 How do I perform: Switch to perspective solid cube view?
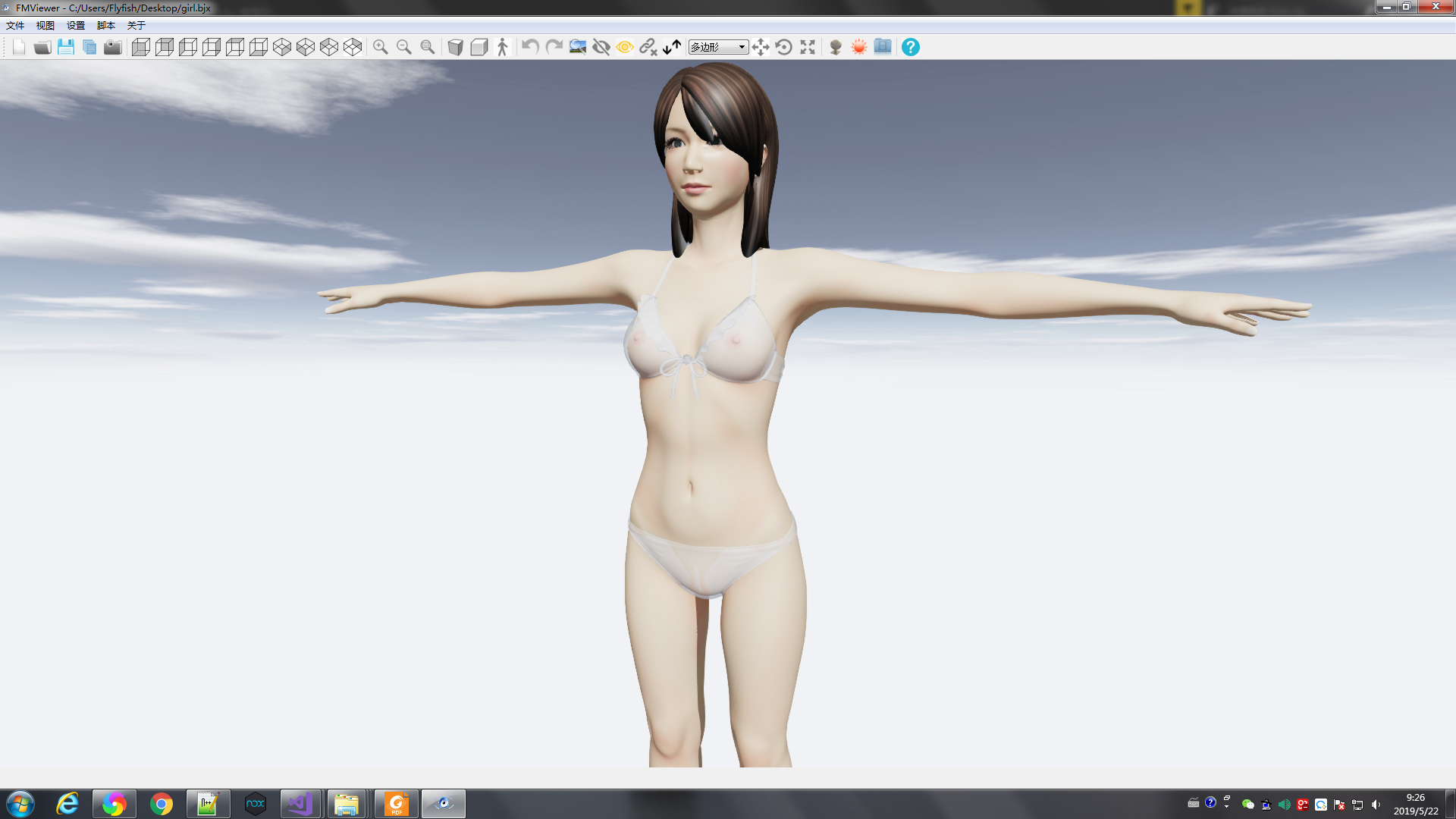455,47
